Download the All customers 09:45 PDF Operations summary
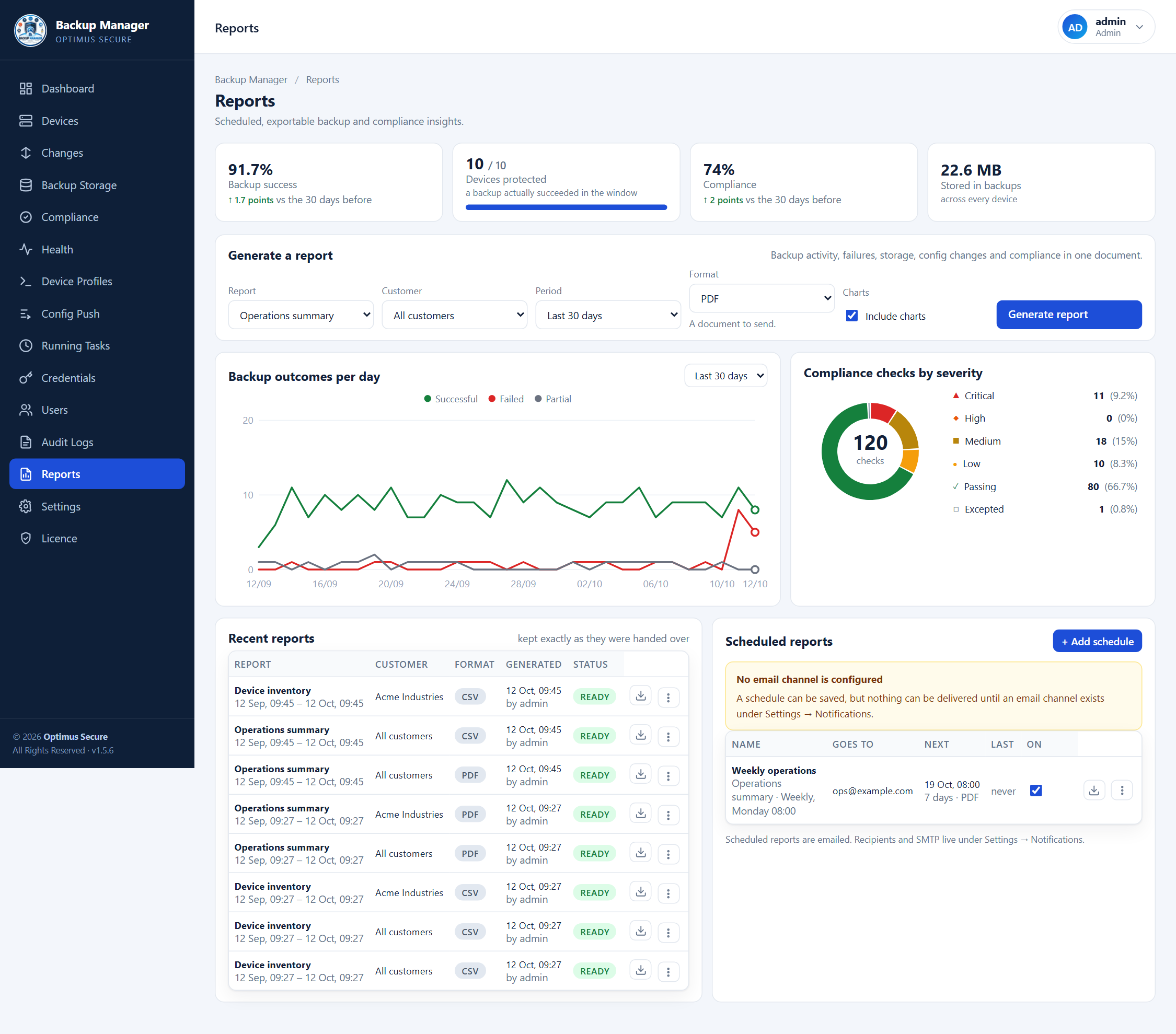Screen dimensions: 1176x1034 pos(640,775)
